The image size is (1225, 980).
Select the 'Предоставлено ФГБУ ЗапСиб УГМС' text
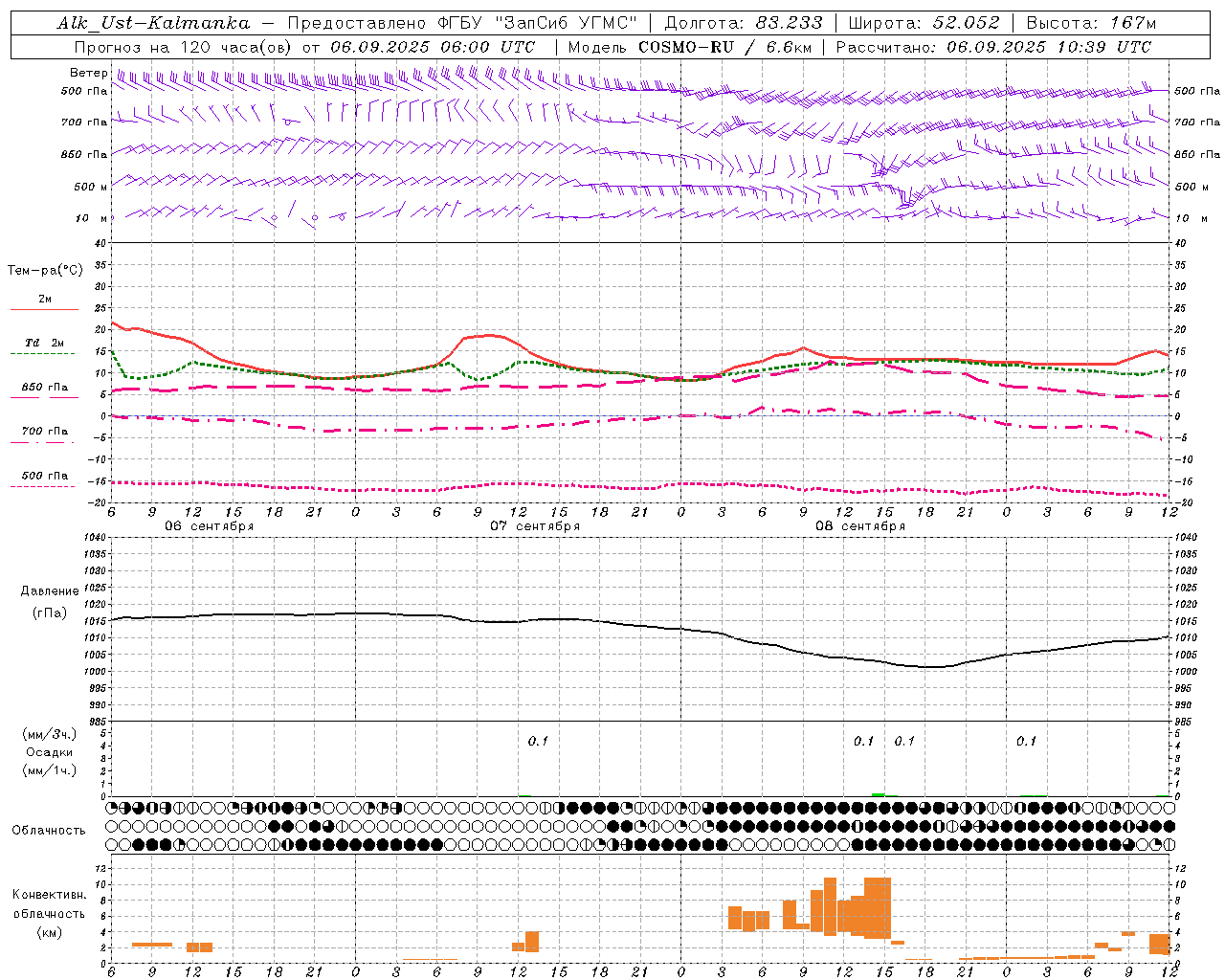[462, 24]
